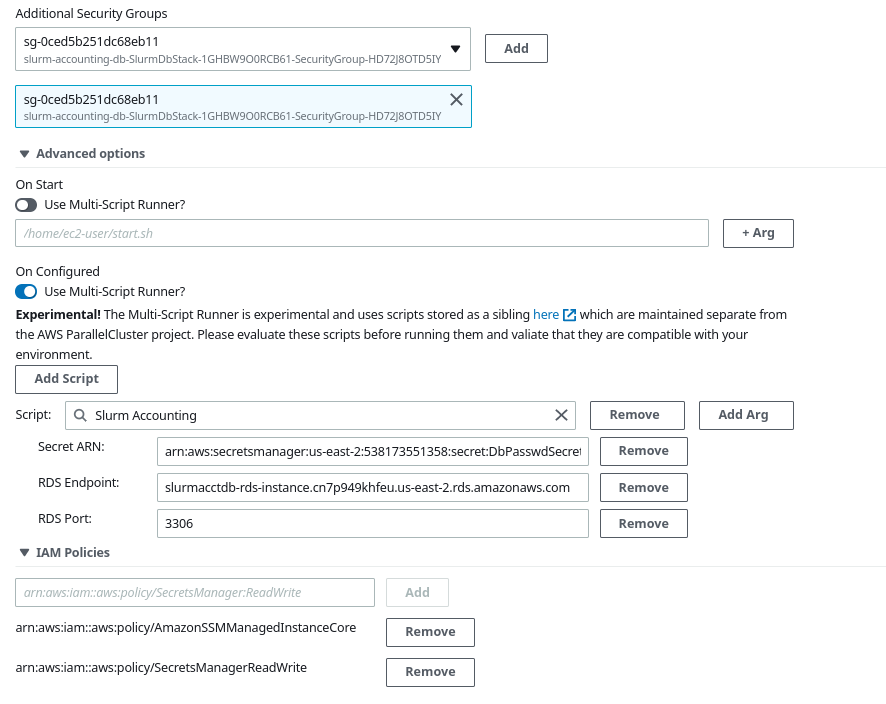This screenshot has width=886, height=704.
Task: Click the search icon in Script field
Action: coord(80,415)
